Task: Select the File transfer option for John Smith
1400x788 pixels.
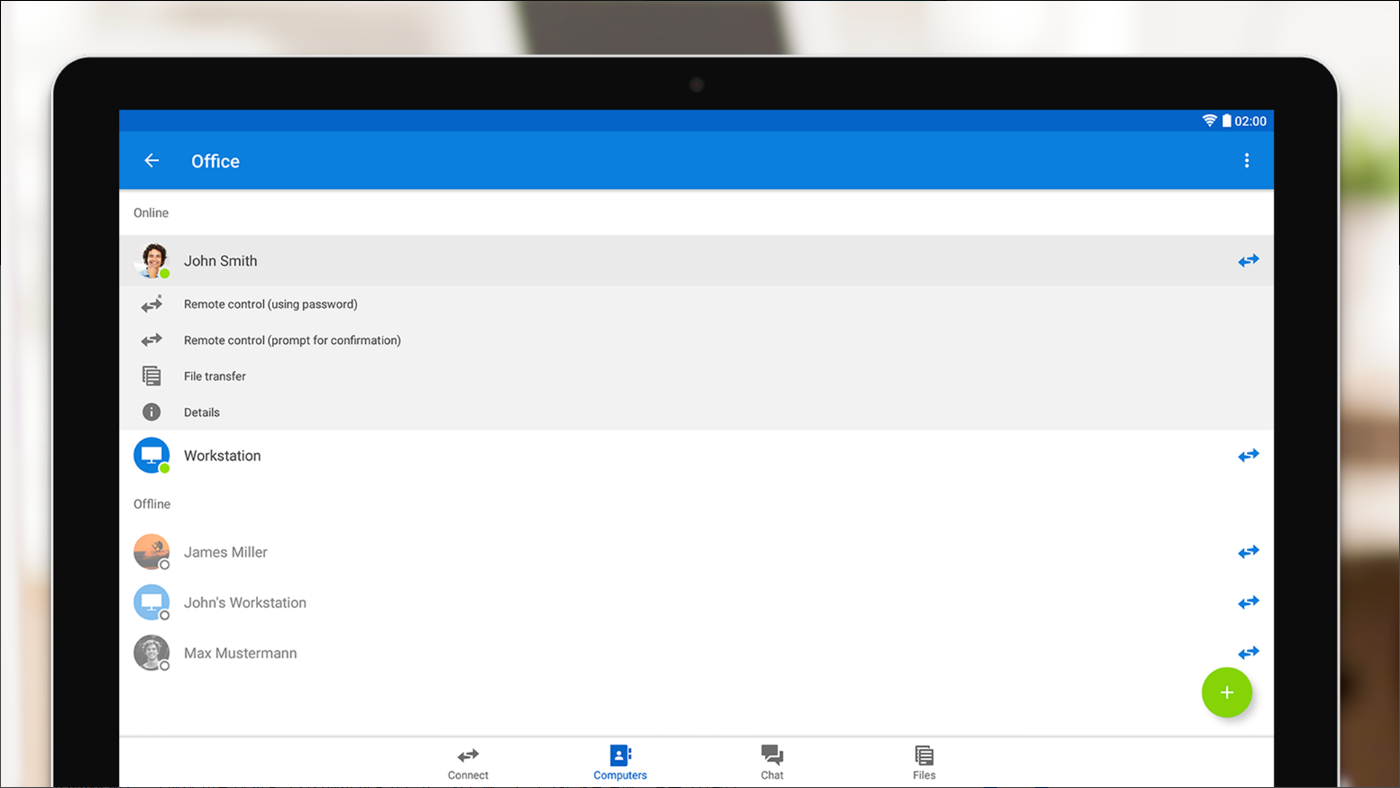Action: [x=215, y=375]
